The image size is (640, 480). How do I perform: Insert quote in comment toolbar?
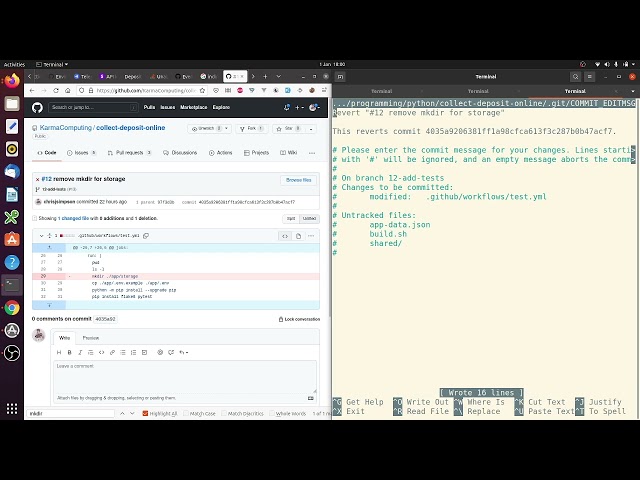(91, 352)
